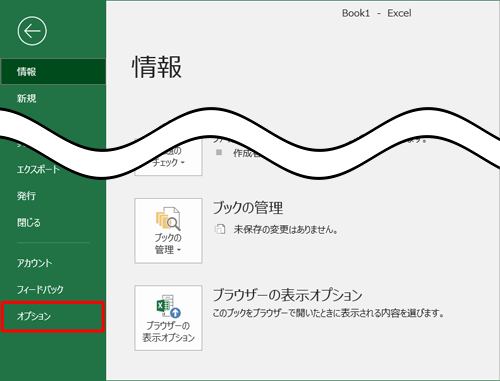Click the Book1 - Excel window title

click(376, 13)
